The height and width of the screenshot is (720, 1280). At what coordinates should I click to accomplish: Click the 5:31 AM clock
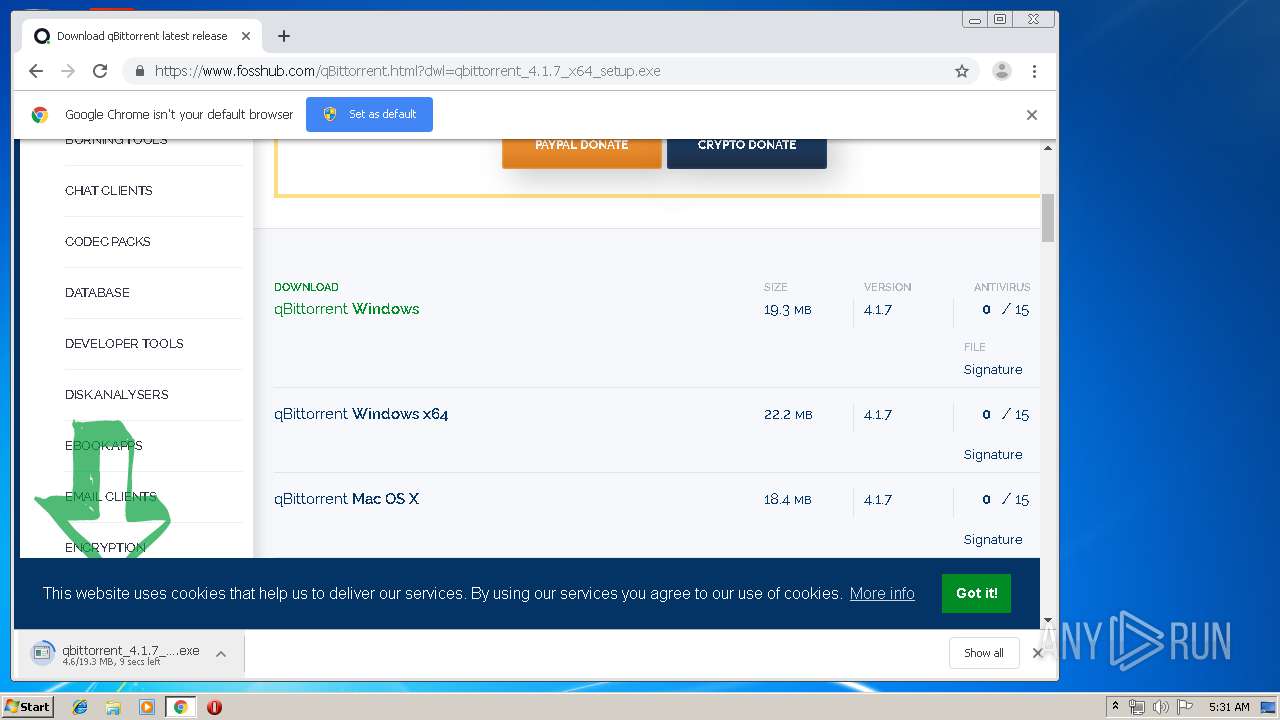1229,707
